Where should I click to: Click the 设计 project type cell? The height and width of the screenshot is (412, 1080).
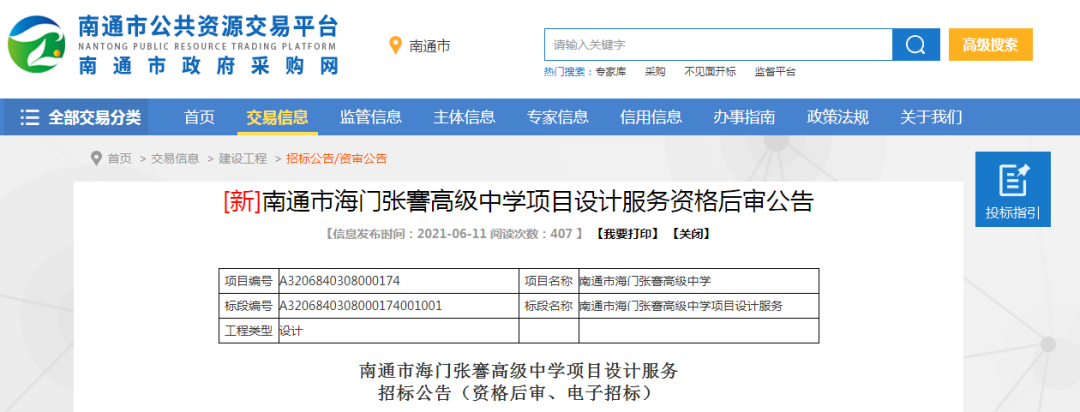point(399,331)
